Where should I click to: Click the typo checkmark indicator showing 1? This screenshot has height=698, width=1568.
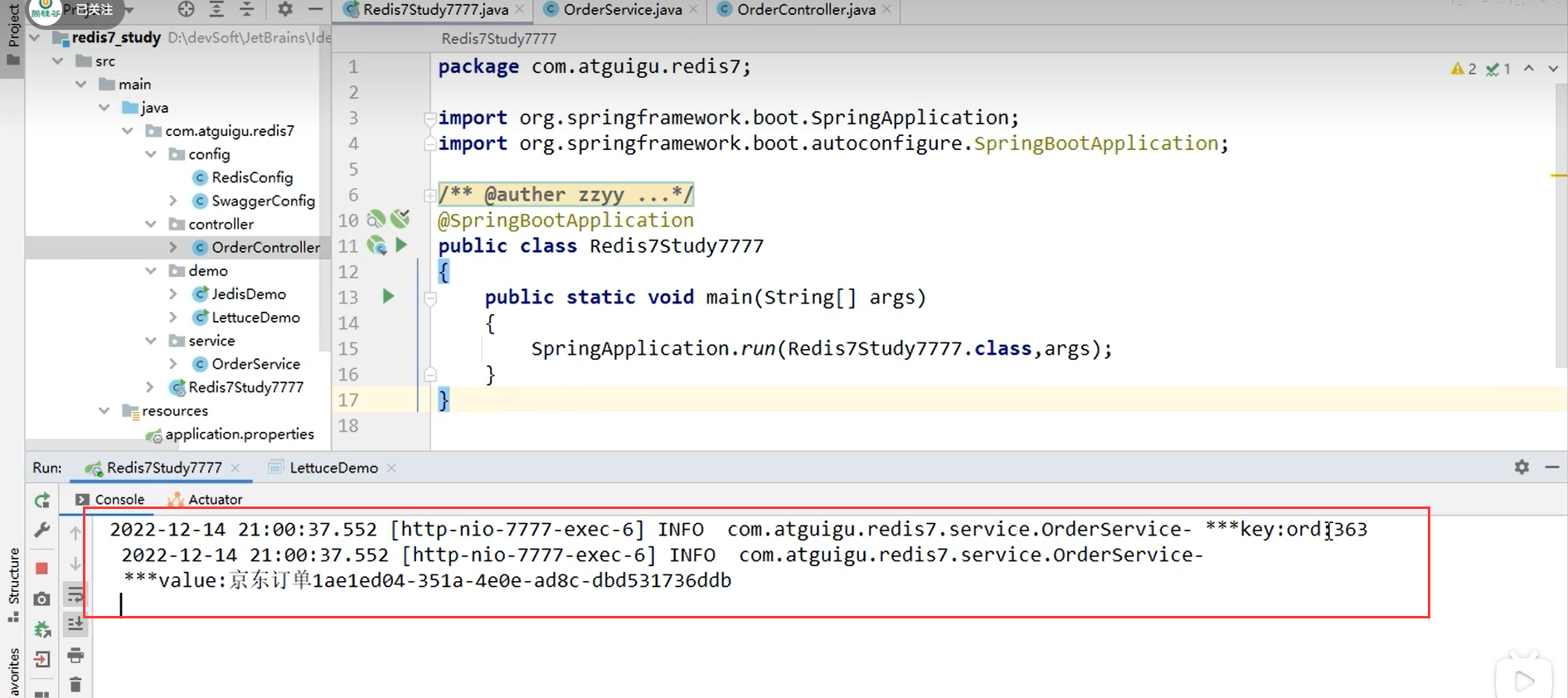pos(1498,69)
